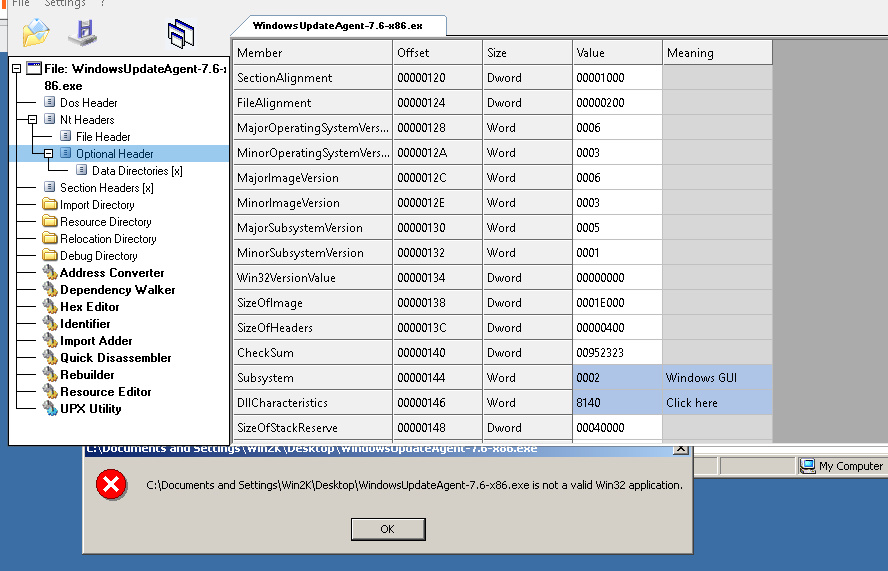Click the Section Headers page icon
The height and width of the screenshot is (571, 888).
tap(50, 188)
